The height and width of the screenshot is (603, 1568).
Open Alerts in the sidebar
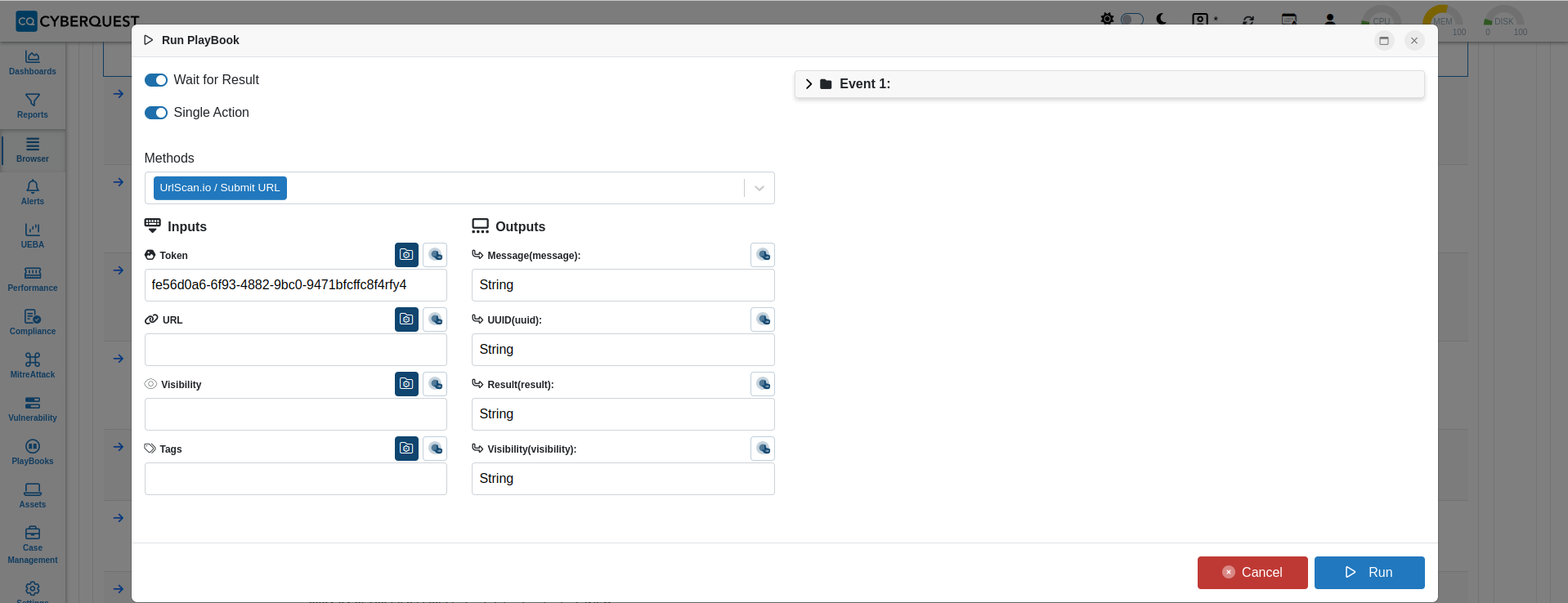coord(33,193)
